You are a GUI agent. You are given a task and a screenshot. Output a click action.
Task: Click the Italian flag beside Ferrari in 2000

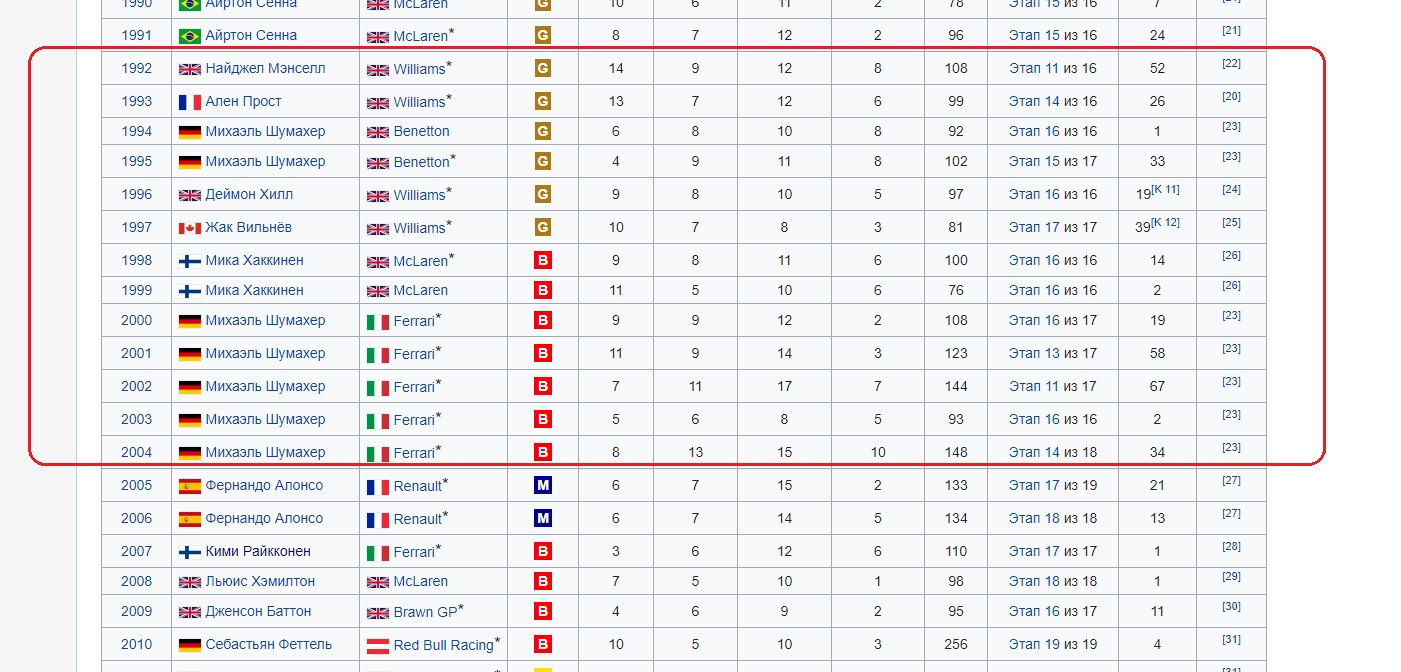tap(378, 321)
